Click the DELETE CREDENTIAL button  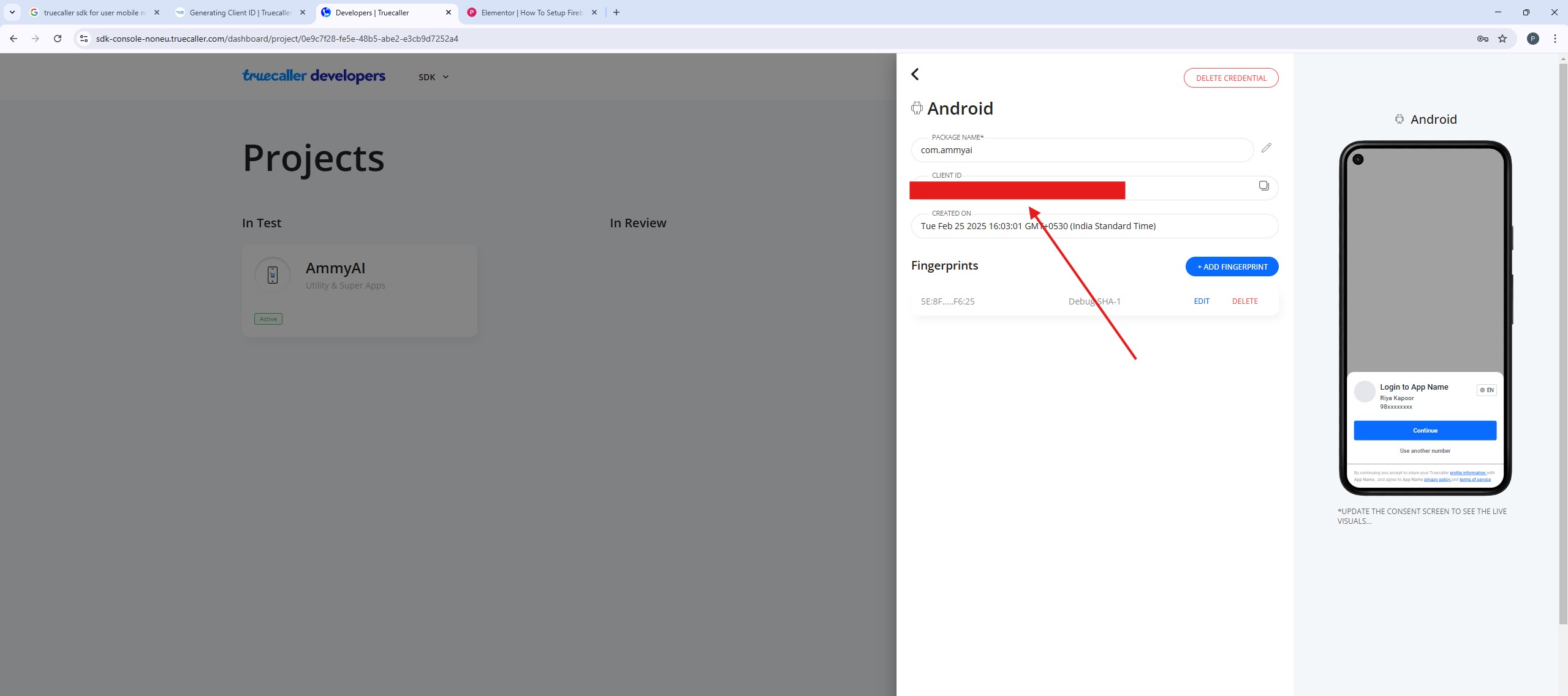tap(1230, 78)
